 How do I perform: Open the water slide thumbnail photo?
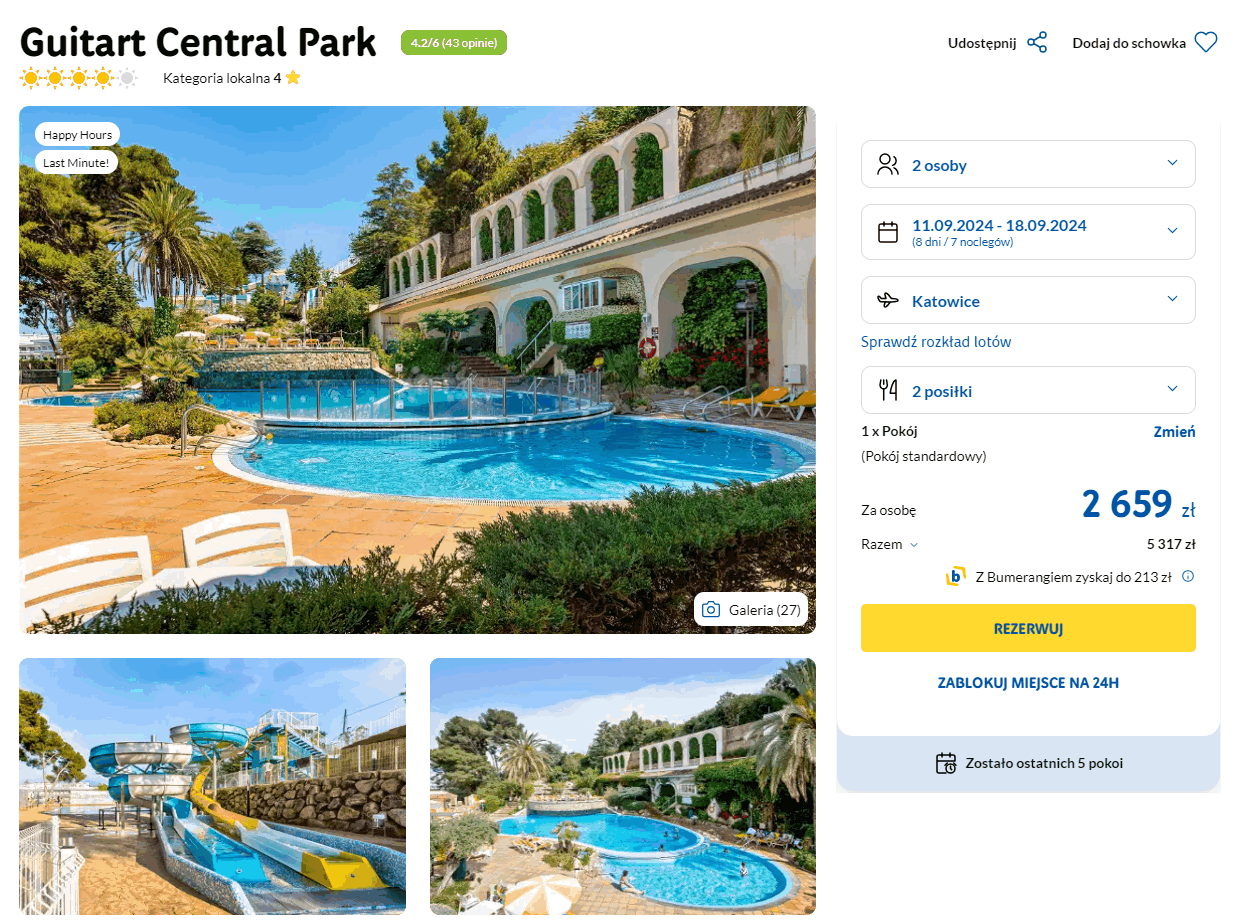212,786
